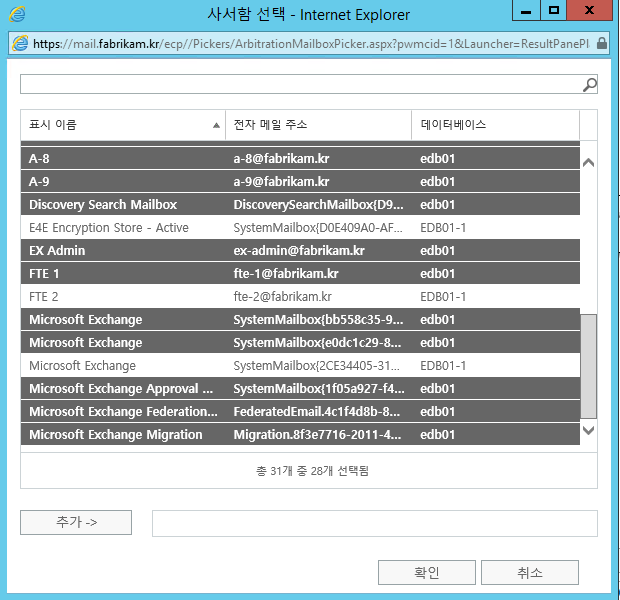Image resolution: width=620 pixels, height=600 pixels.
Task: Maximize the 사서함 선택 window
Action: pos(554,10)
